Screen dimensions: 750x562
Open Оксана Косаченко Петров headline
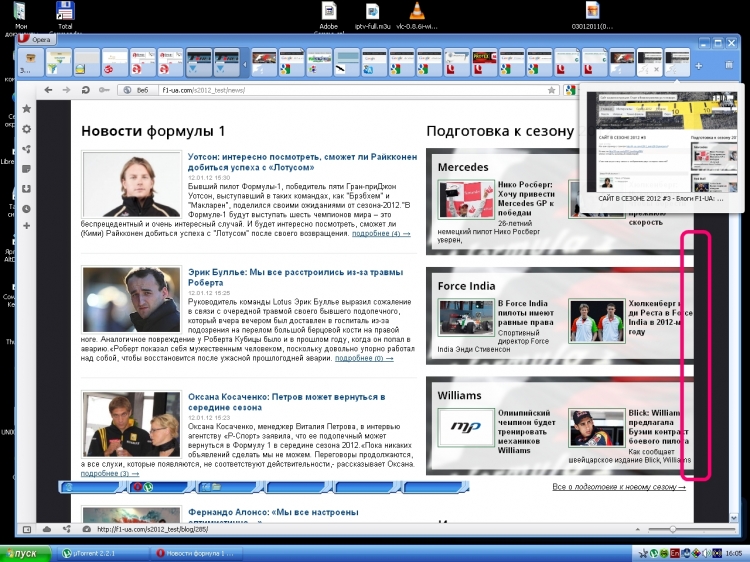coord(287,402)
